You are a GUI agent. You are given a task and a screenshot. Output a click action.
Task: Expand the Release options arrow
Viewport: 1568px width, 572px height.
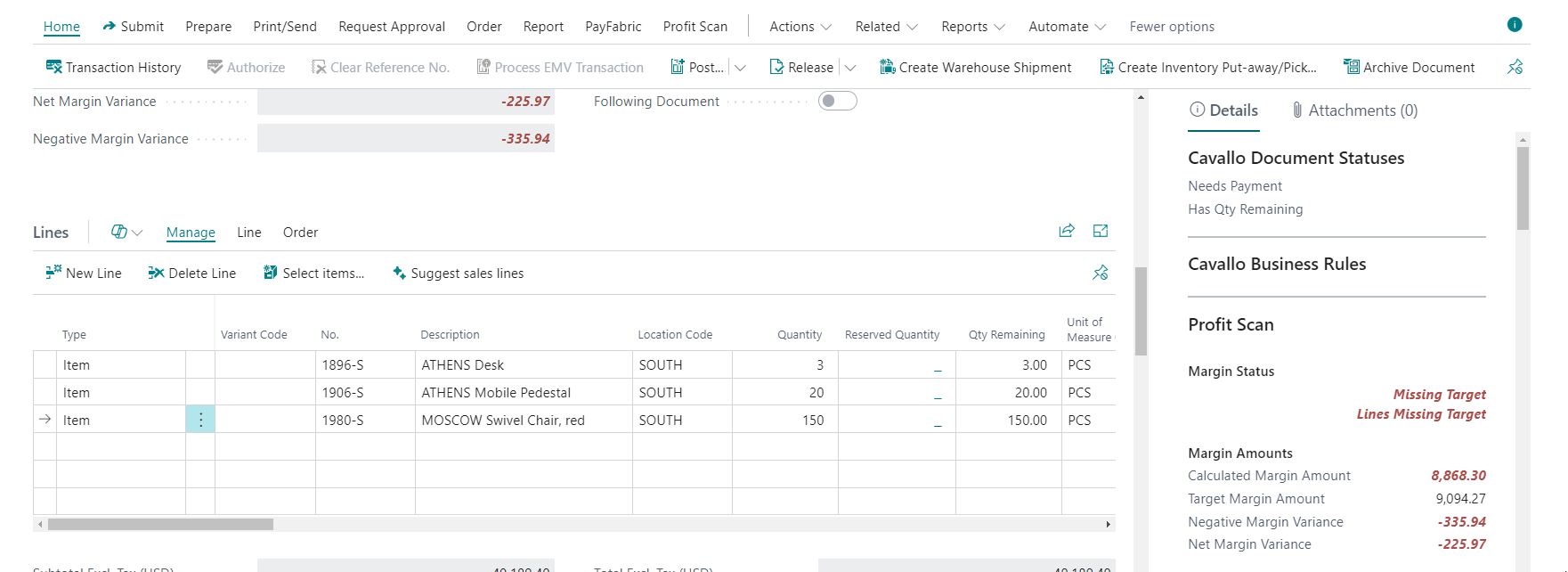[850, 68]
